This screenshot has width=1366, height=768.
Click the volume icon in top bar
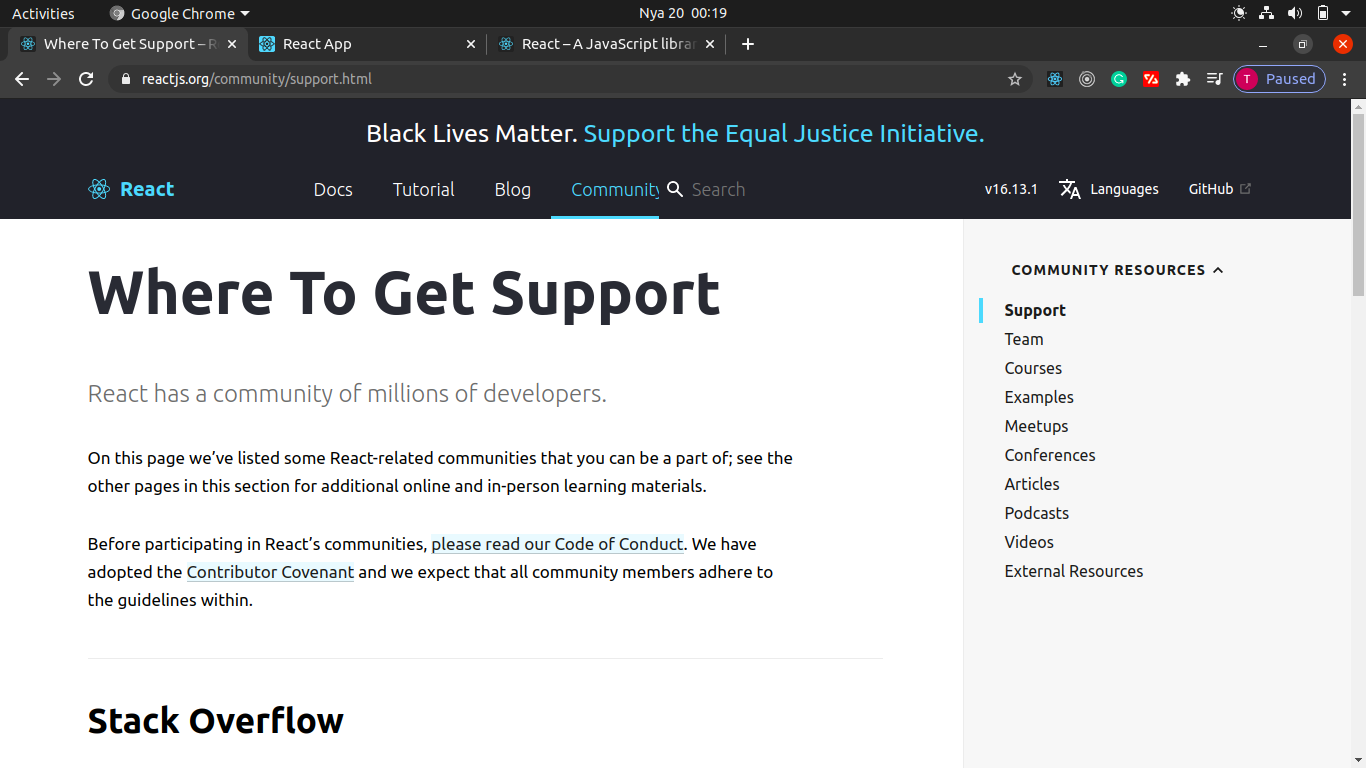pos(1295,13)
